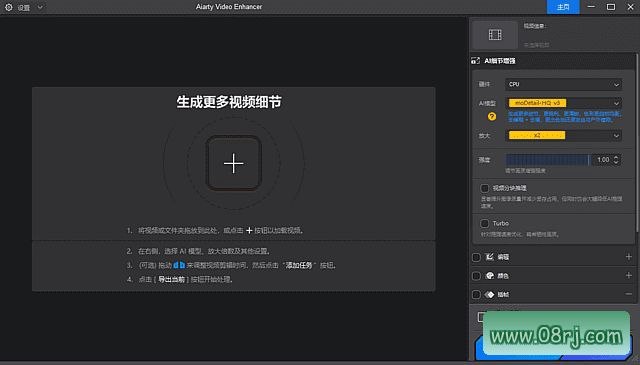Click the stepper arrows beside 1.00
The height and width of the screenshot is (365, 640).
(x=616, y=160)
